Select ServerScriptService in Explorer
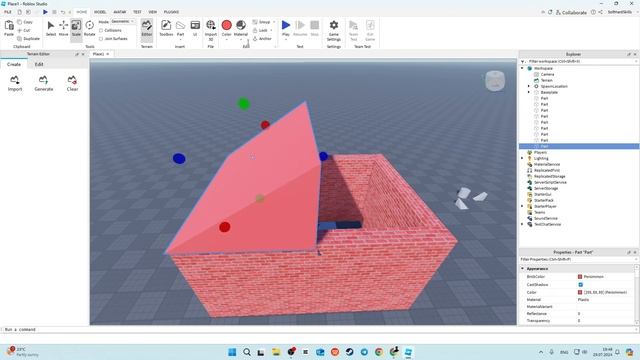The image size is (640, 360). (550, 182)
